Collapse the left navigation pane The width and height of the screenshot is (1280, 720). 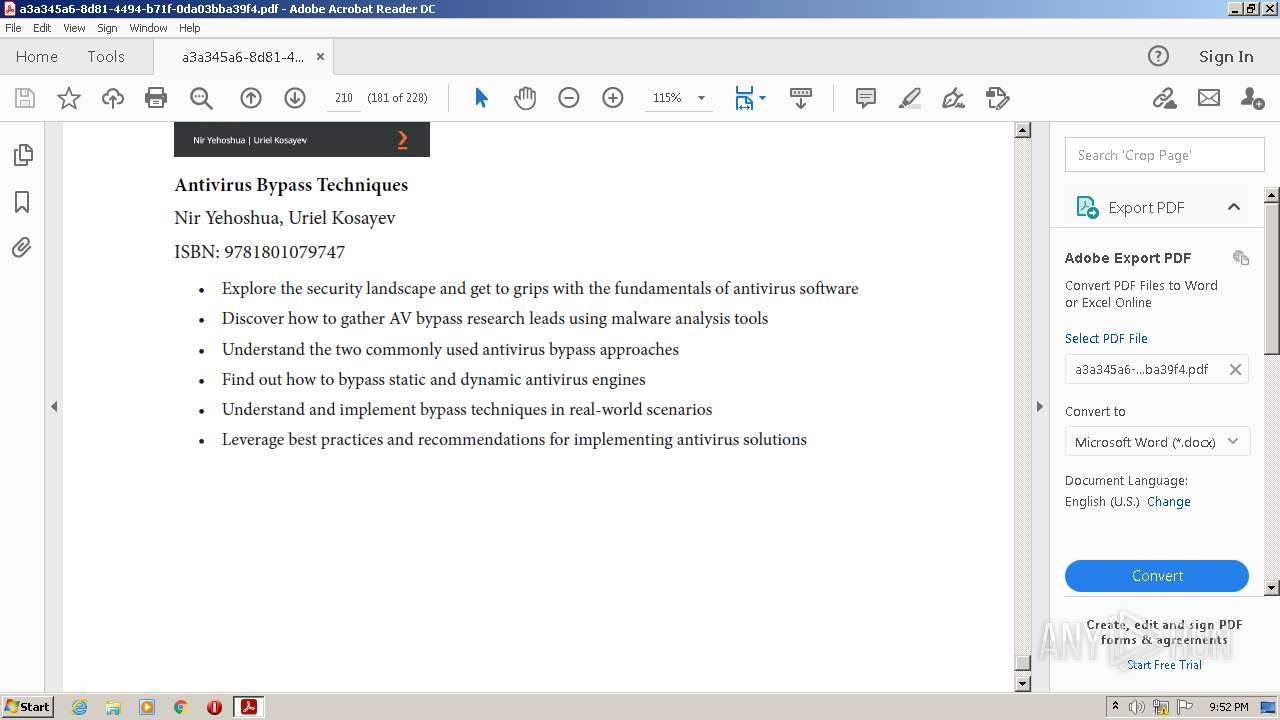coord(54,407)
